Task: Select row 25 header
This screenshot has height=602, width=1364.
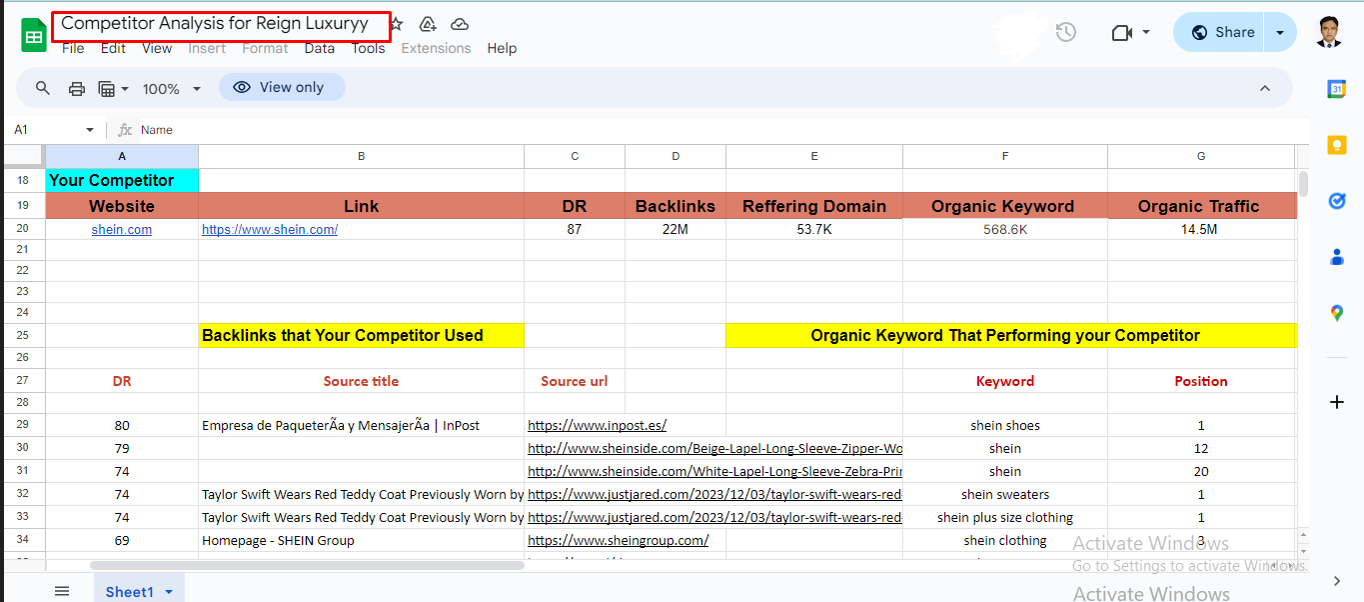Action: pyautogui.click(x=23, y=335)
